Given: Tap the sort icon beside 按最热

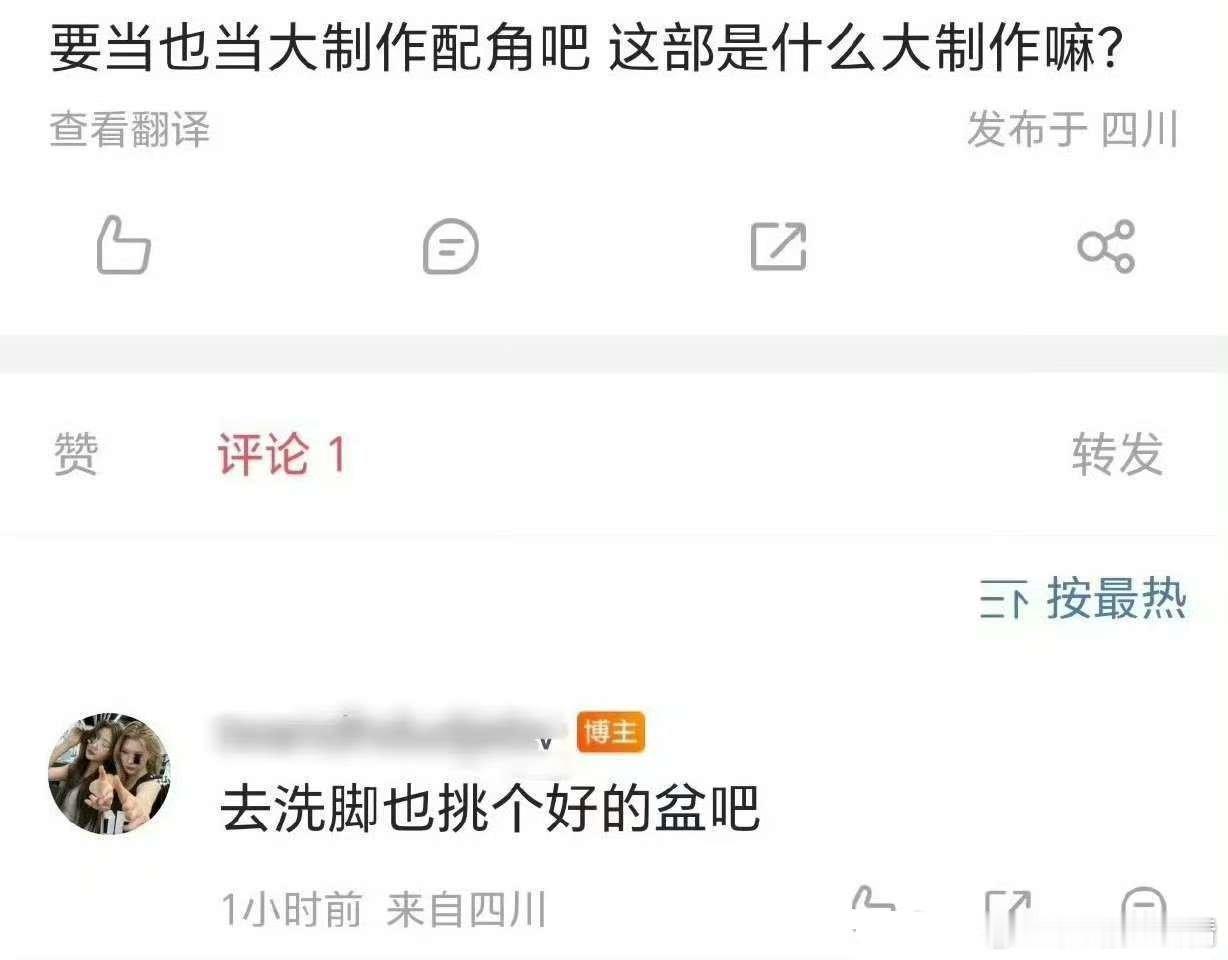Looking at the screenshot, I should [x=1004, y=602].
